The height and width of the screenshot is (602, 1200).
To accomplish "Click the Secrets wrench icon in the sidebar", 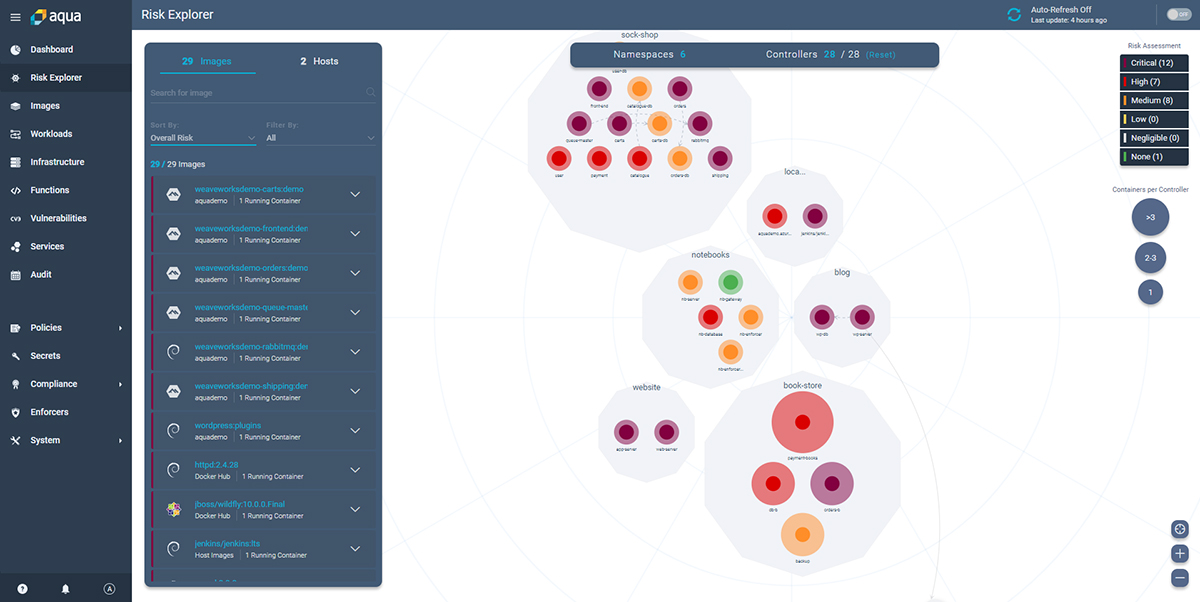I will pos(15,356).
